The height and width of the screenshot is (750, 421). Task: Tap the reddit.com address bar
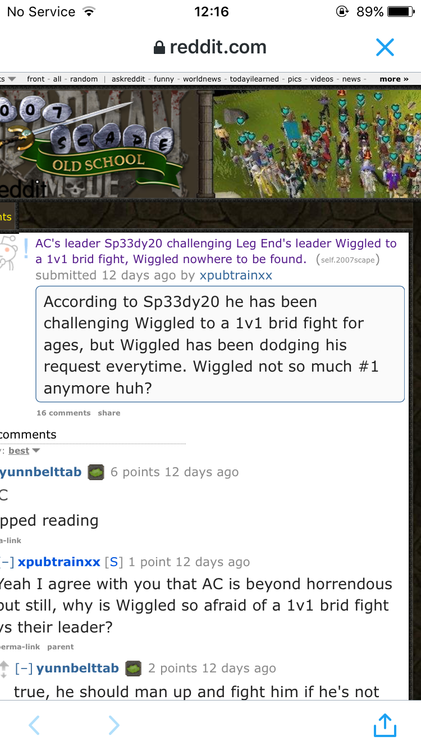pyautogui.click(x=210, y=47)
